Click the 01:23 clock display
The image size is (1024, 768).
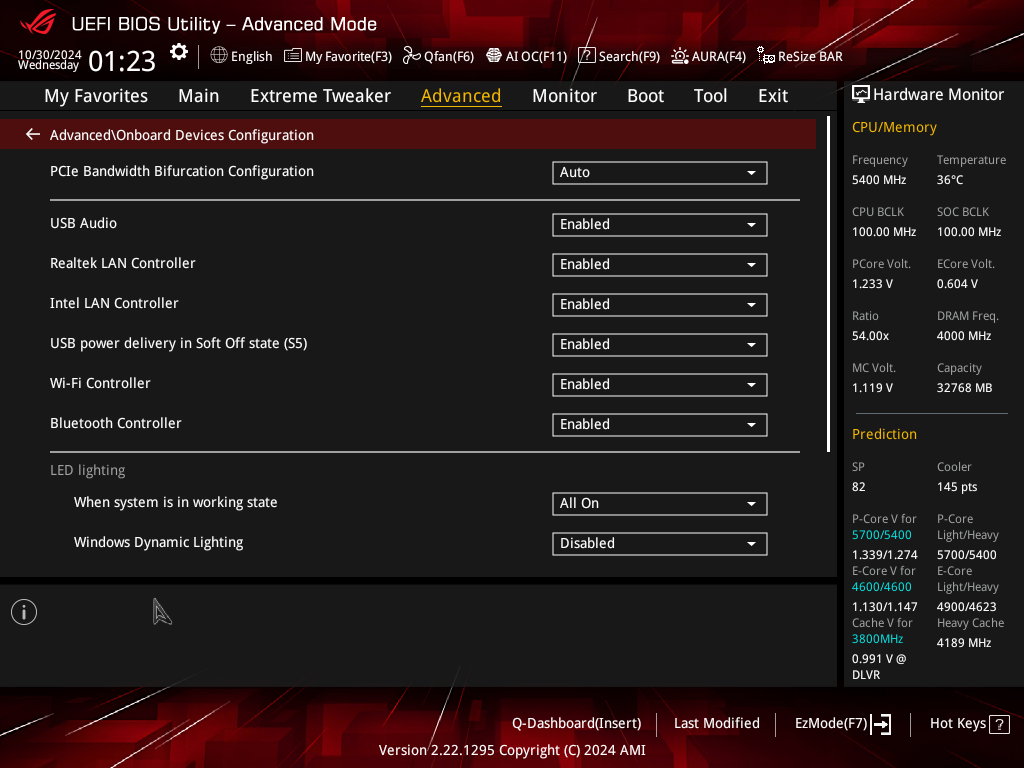click(122, 61)
